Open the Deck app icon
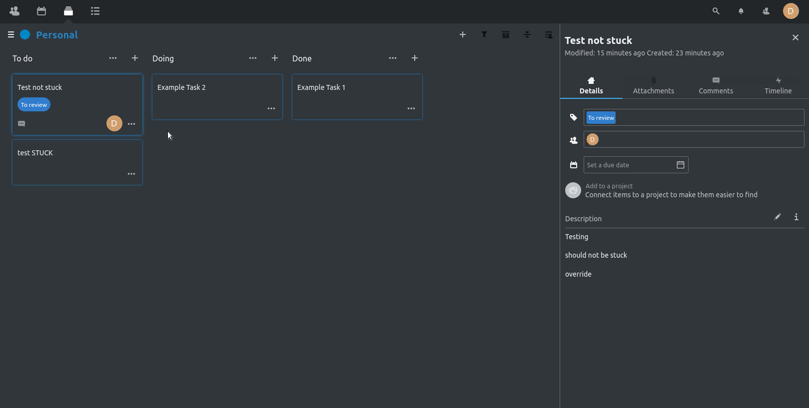This screenshot has height=408, width=809. 68,11
